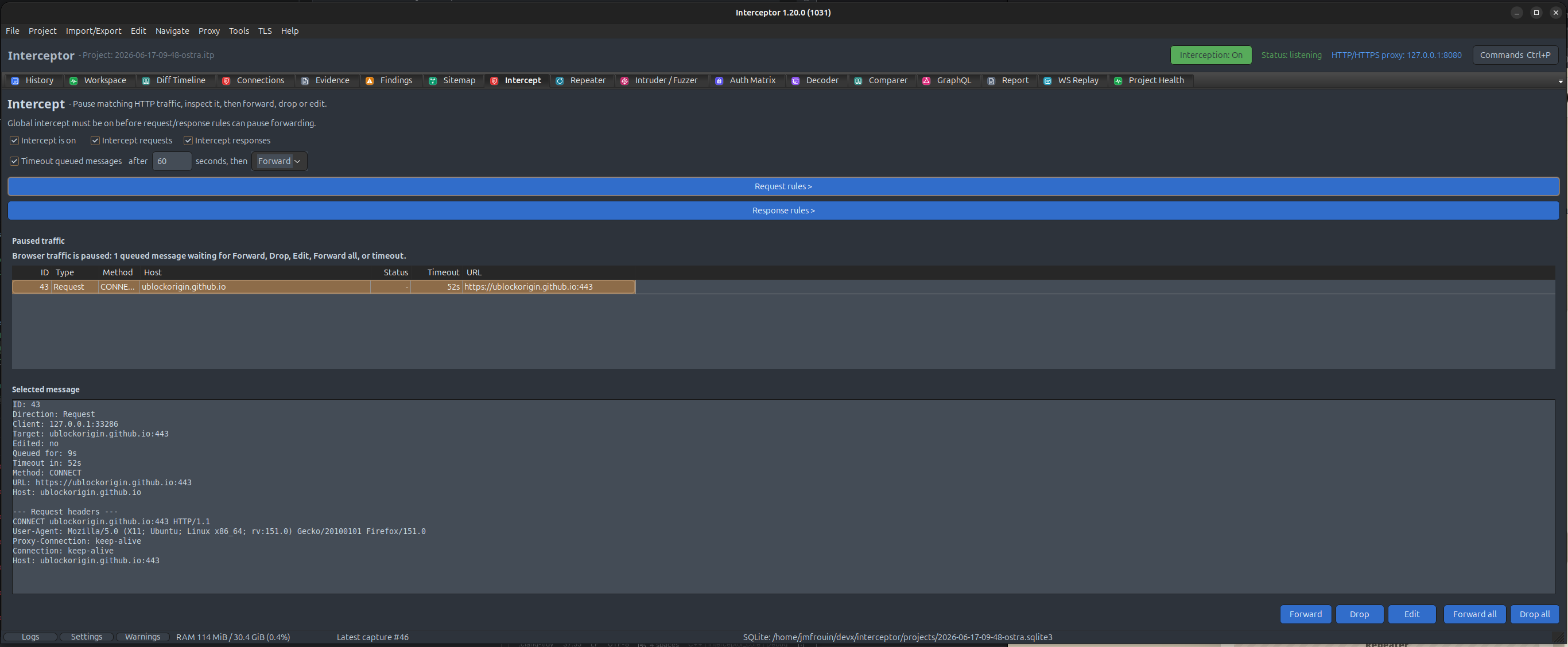Image resolution: width=1568 pixels, height=647 pixels.
Task: Open the Import/Export menu
Action: (94, 31)
